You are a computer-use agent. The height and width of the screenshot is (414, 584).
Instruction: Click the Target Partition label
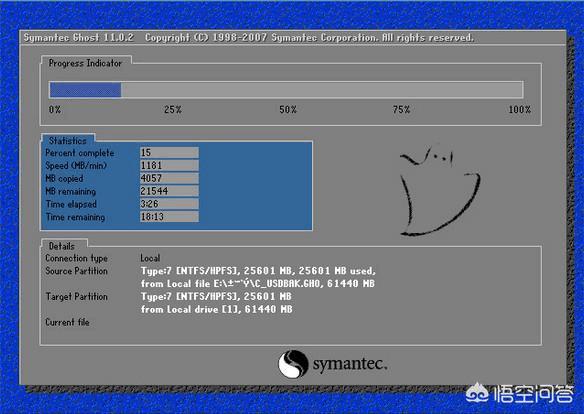point(77,296)
